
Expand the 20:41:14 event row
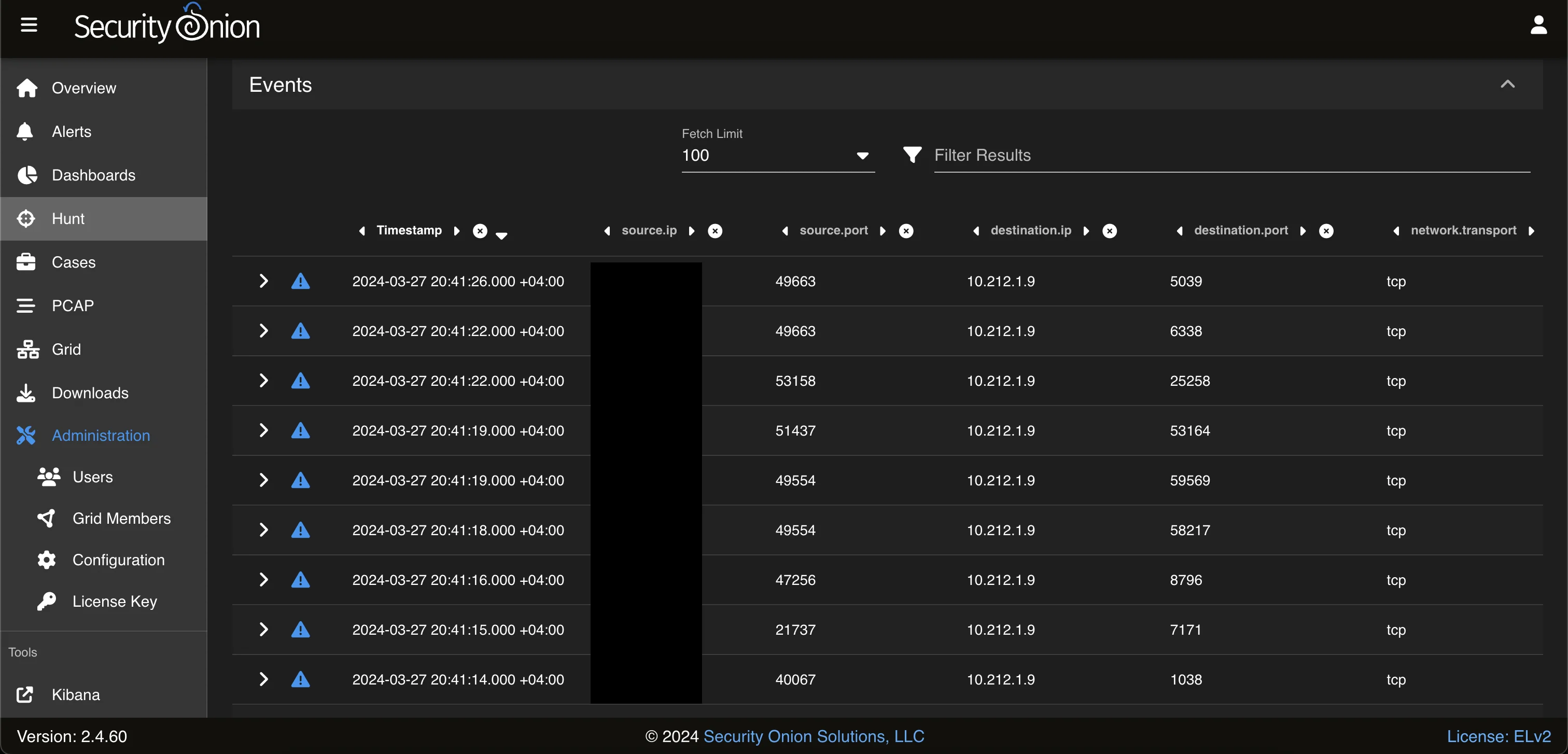pos(263,679)
